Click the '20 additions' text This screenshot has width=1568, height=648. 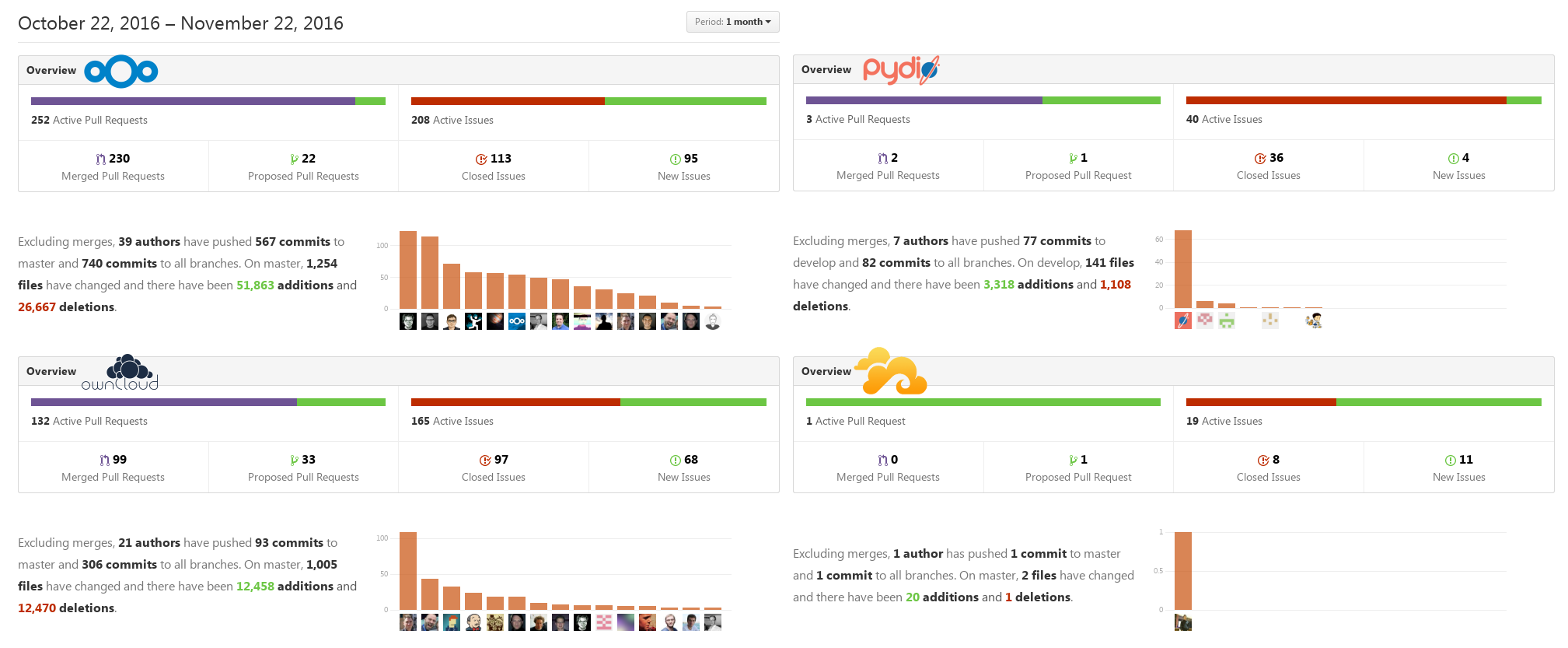(942, 597)
